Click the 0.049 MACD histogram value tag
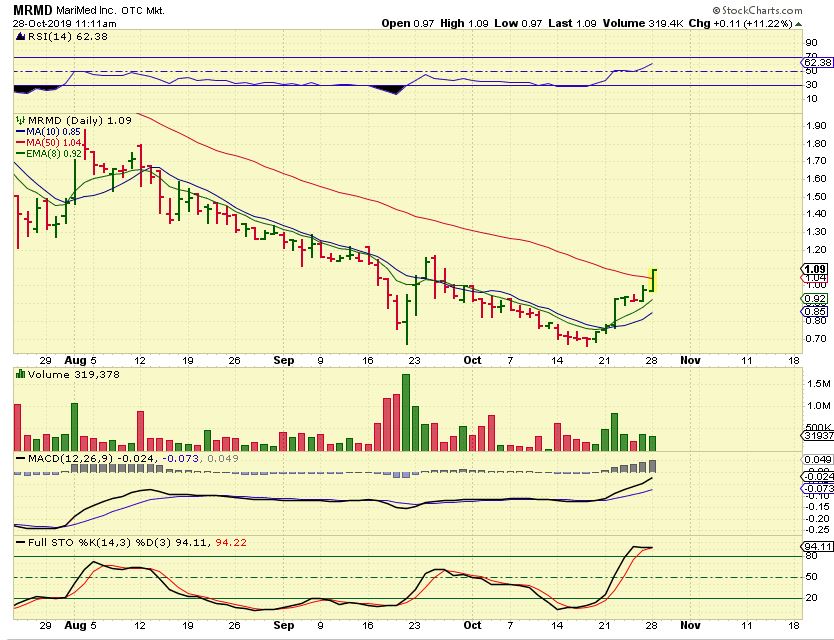The image size is (834, 640). click(x=818, y=460)
